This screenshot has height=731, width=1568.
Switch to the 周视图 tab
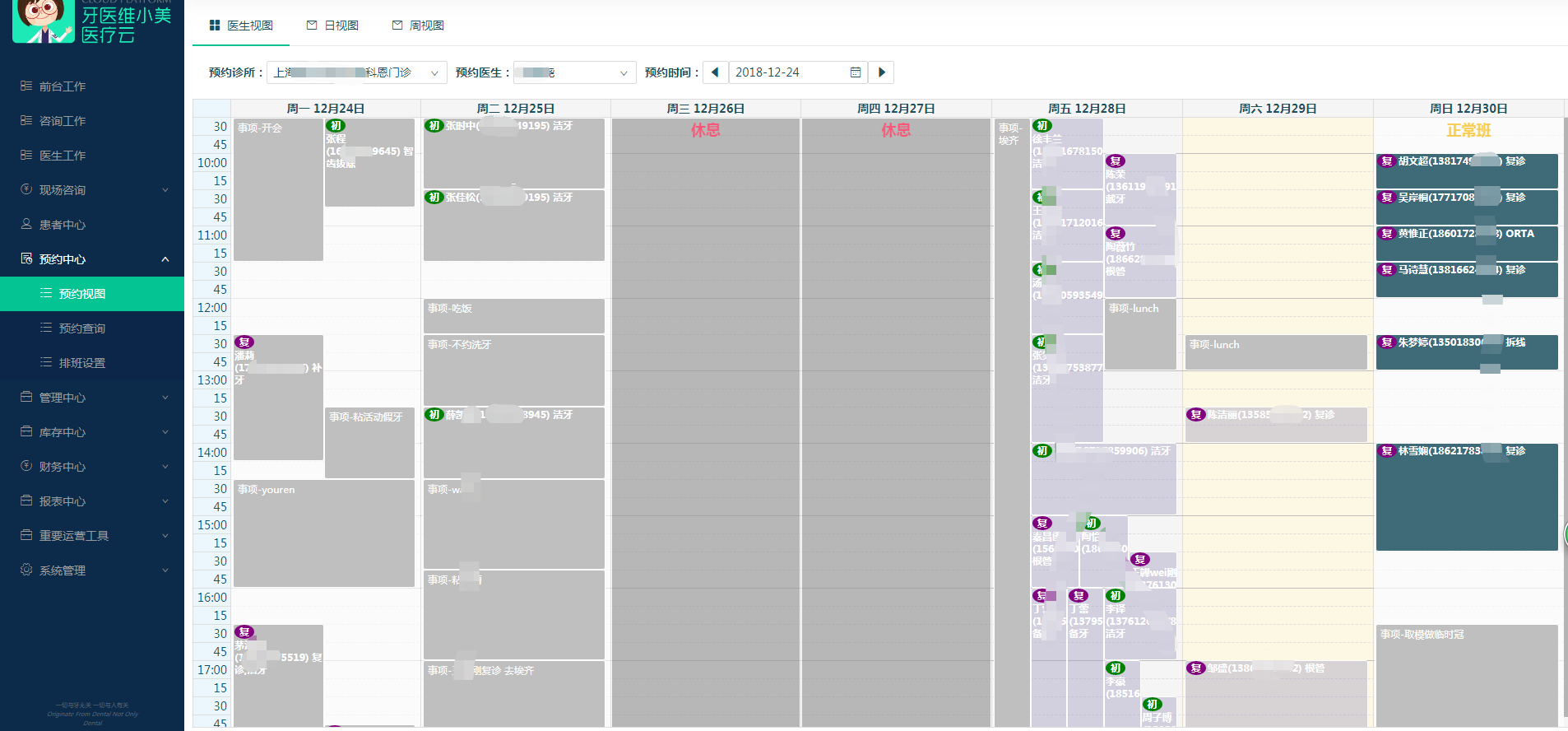click(418, 26)
